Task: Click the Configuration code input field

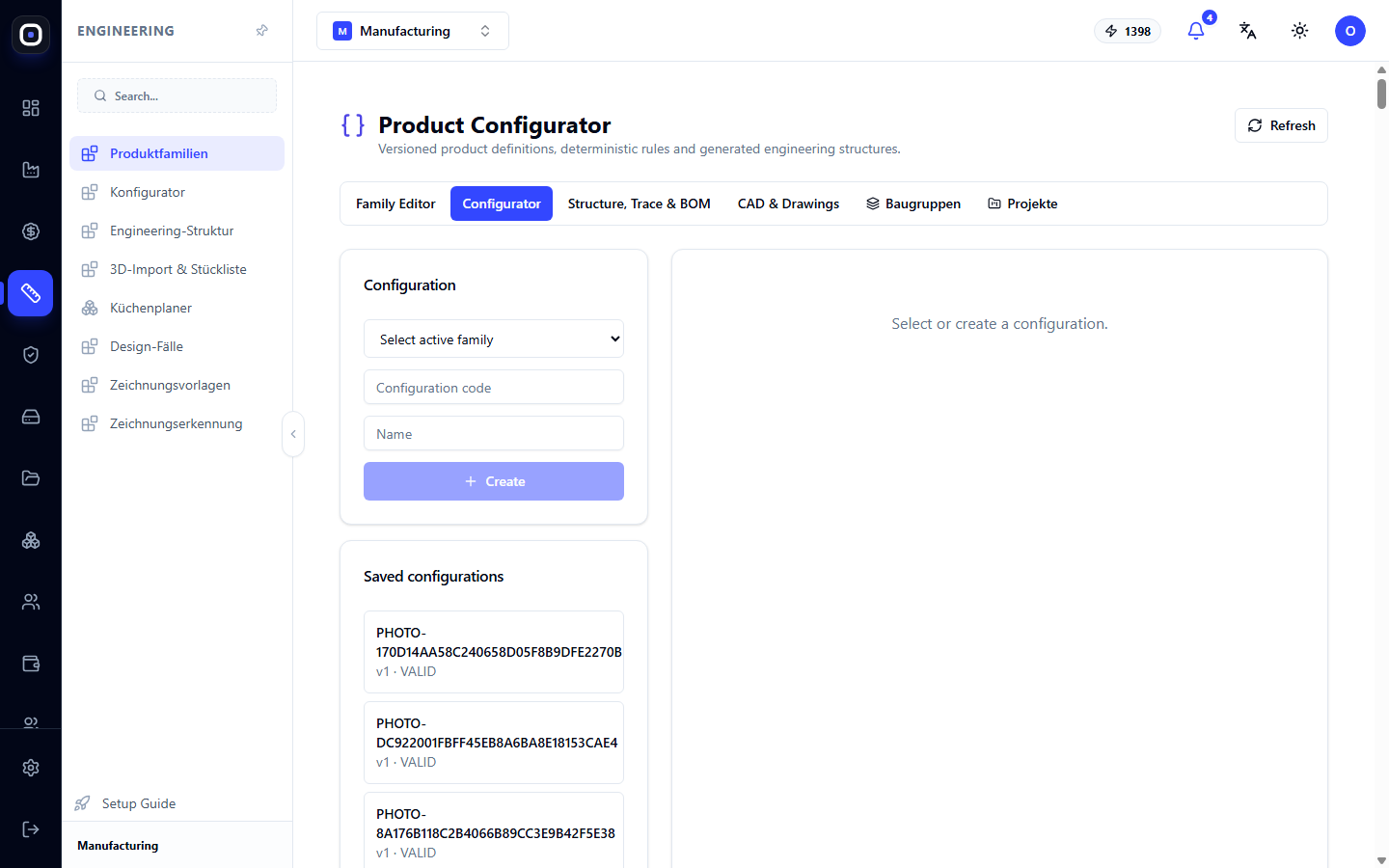Action: tap(494, 387)
